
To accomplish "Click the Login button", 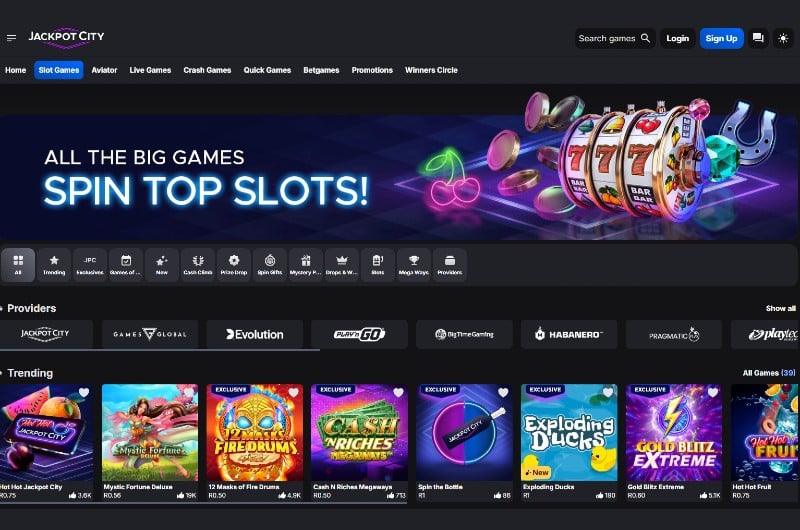I will 678,38.
